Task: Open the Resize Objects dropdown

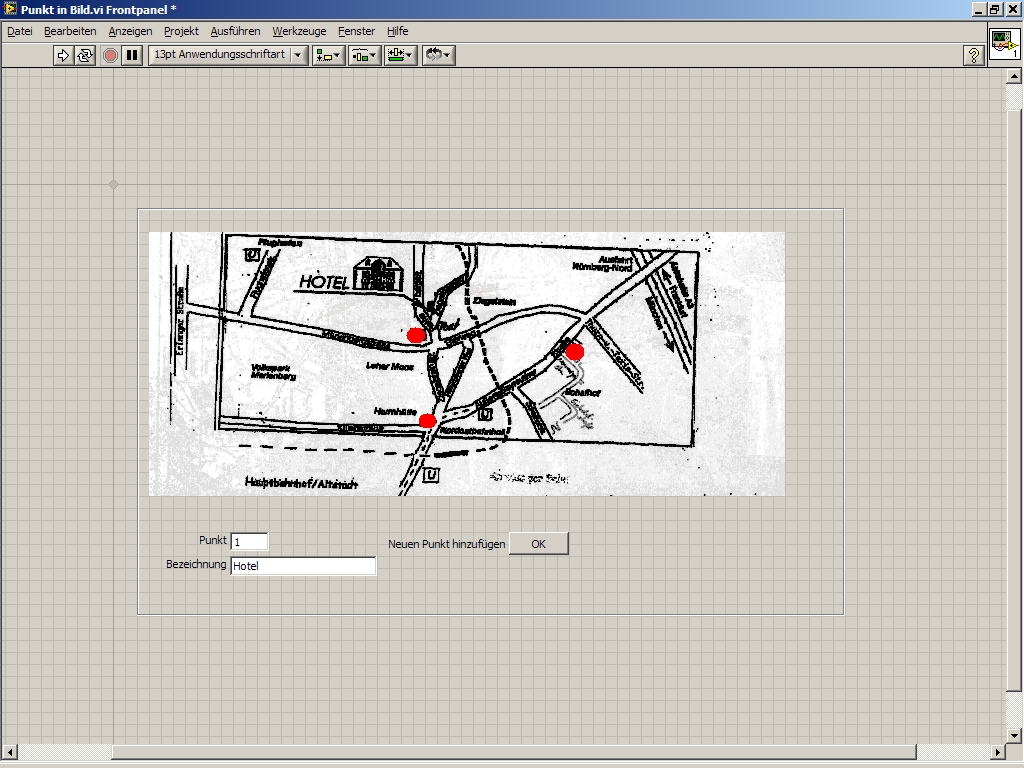Action: click(x=400, y=56)
